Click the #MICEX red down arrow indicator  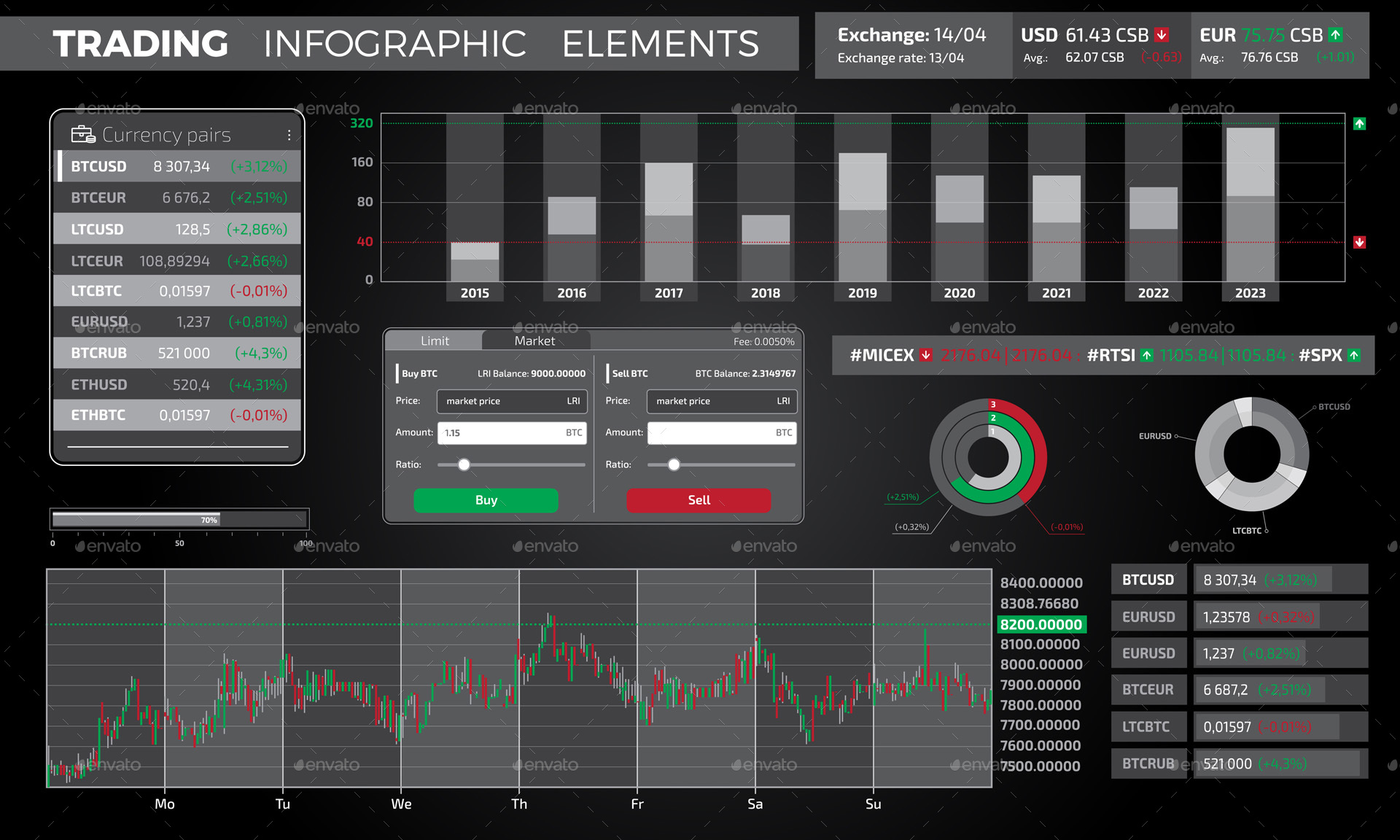click(925, 355)
